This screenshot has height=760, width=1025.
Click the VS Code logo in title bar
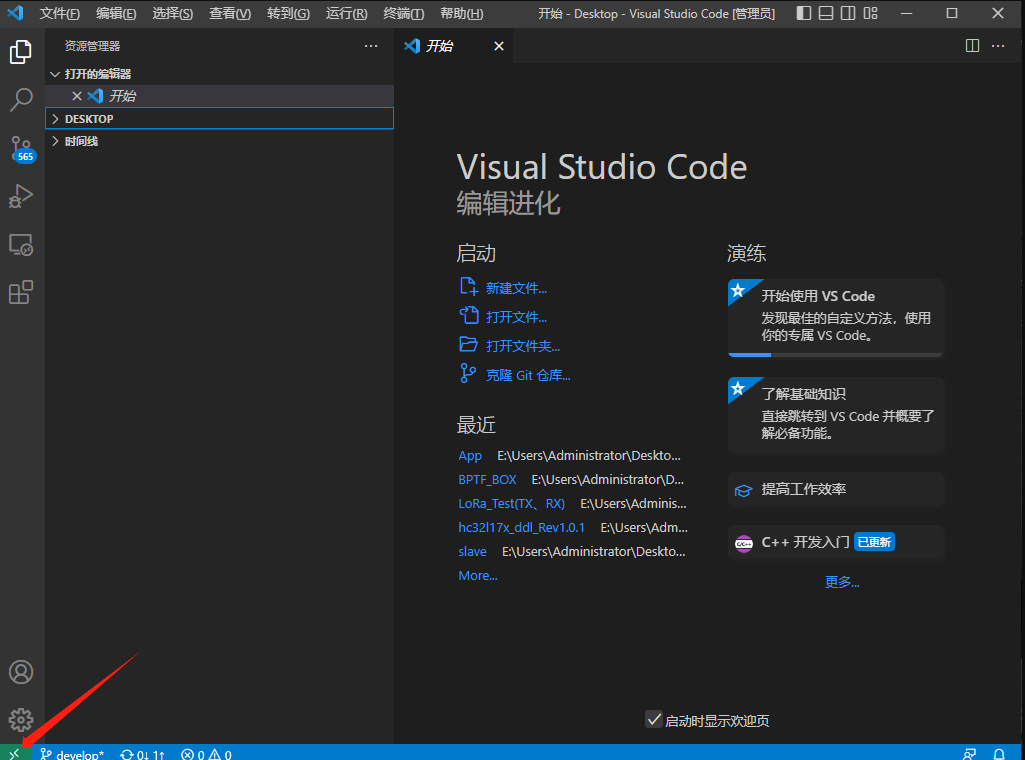15,13
